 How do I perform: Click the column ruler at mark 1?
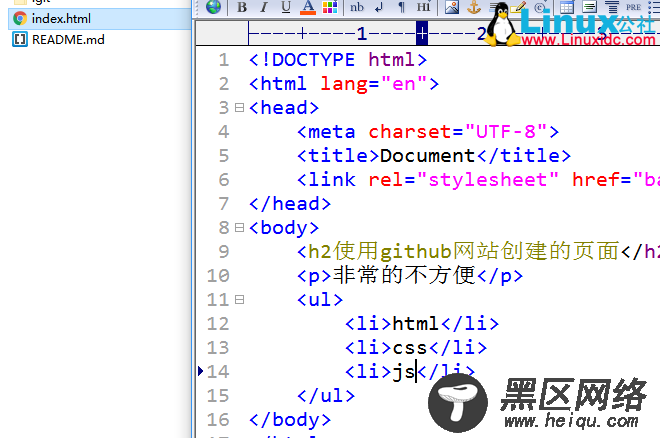point(362,33)
